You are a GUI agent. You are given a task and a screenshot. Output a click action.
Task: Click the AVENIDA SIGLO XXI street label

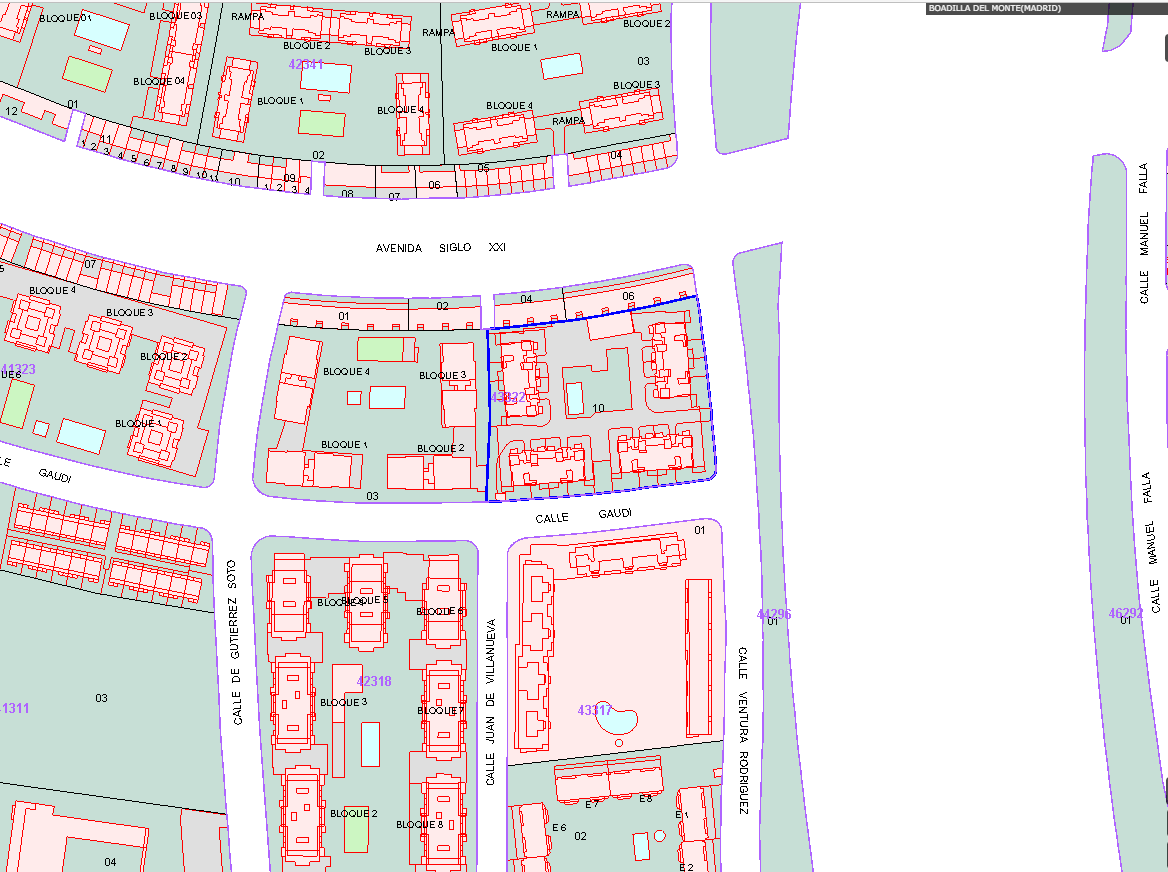[441, 247]
